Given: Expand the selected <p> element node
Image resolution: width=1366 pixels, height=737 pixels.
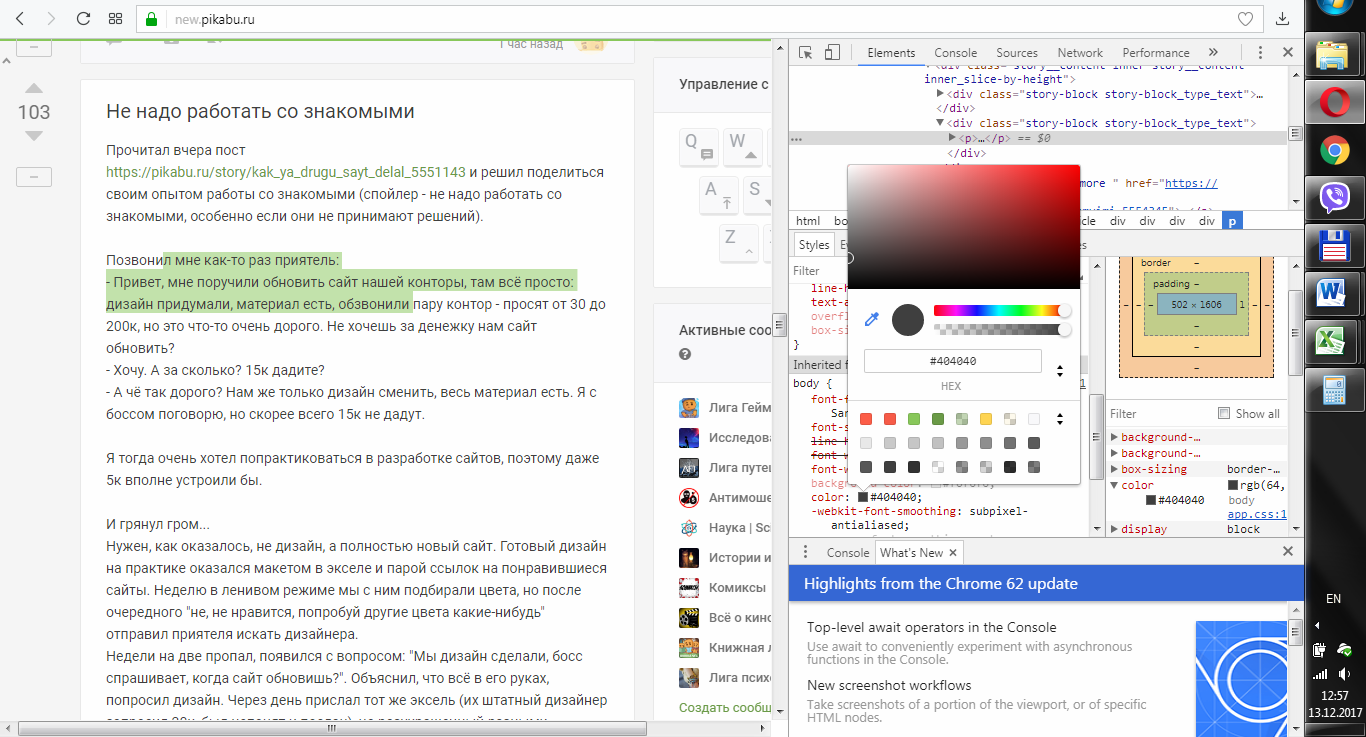Looking at the screenshot, I should coord(953,138).
